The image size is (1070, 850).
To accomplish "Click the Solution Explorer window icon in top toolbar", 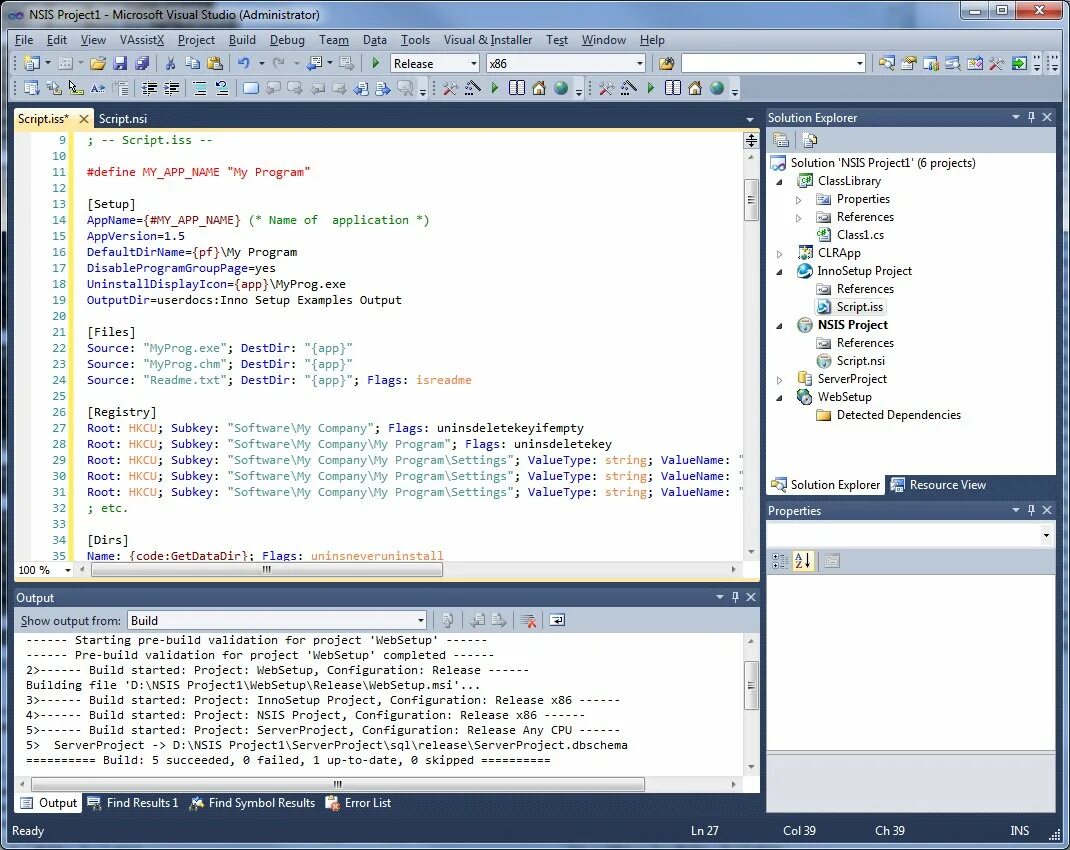I will coord(886,63).
